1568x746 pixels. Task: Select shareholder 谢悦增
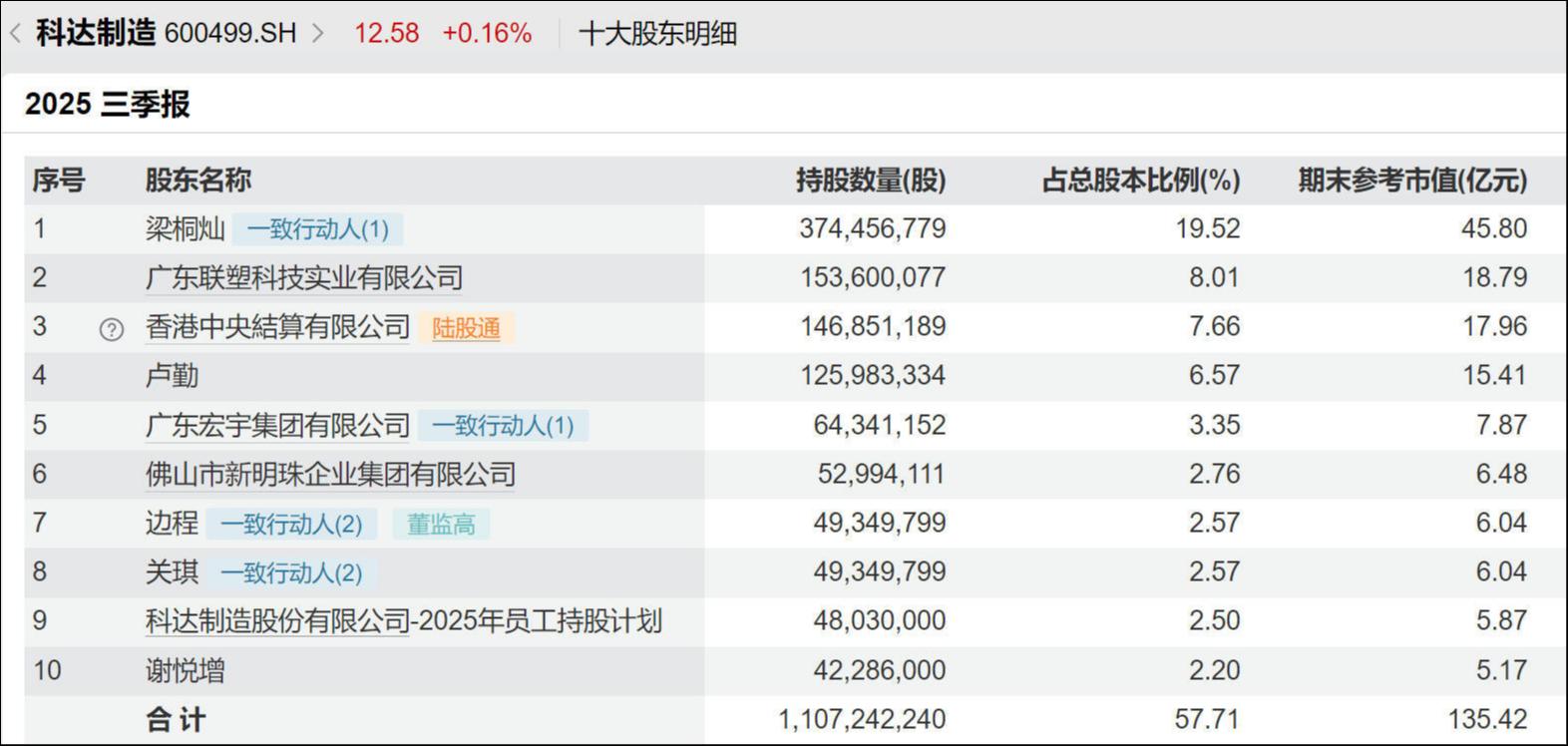(186, 670)
